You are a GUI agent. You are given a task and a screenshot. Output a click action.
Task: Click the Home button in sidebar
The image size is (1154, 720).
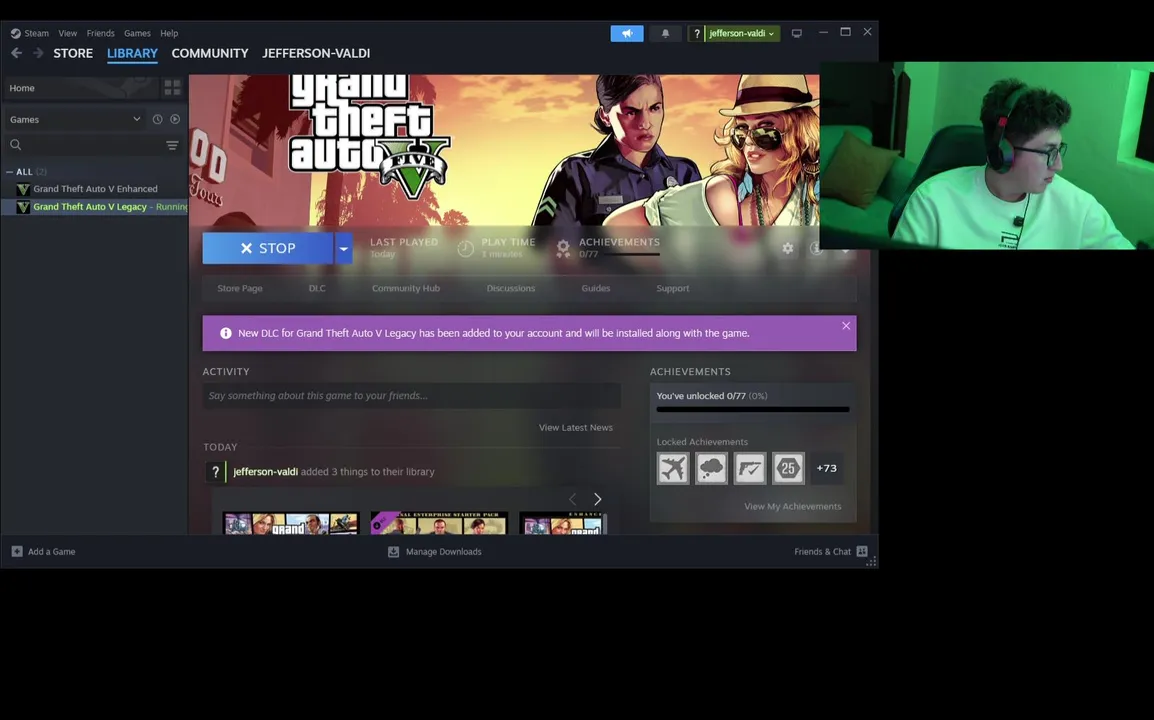tap(81, 88)
